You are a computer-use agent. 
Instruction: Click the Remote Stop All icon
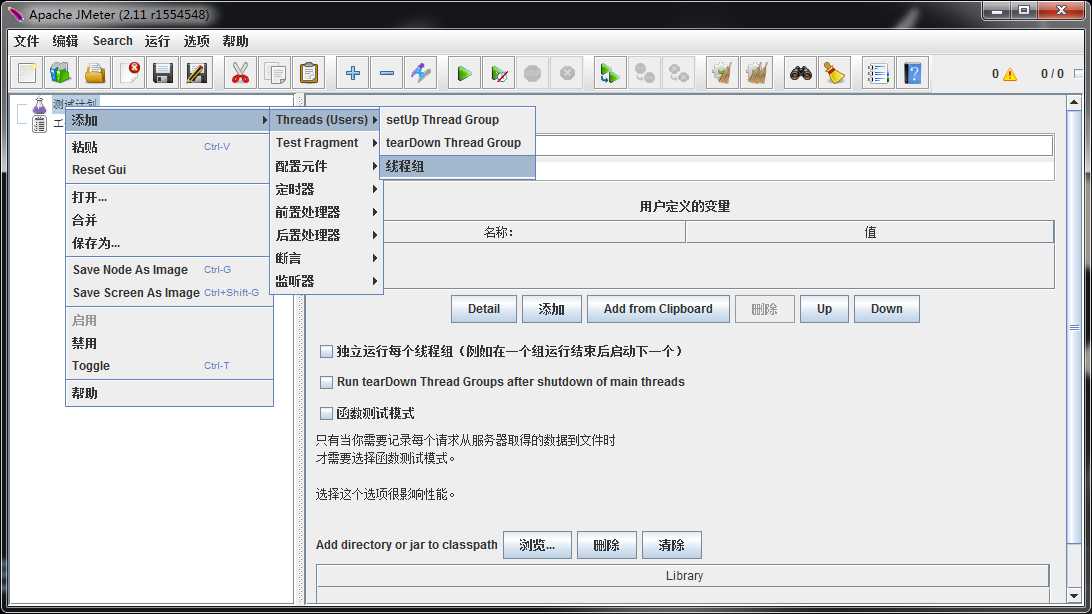[x=644, y=72]
